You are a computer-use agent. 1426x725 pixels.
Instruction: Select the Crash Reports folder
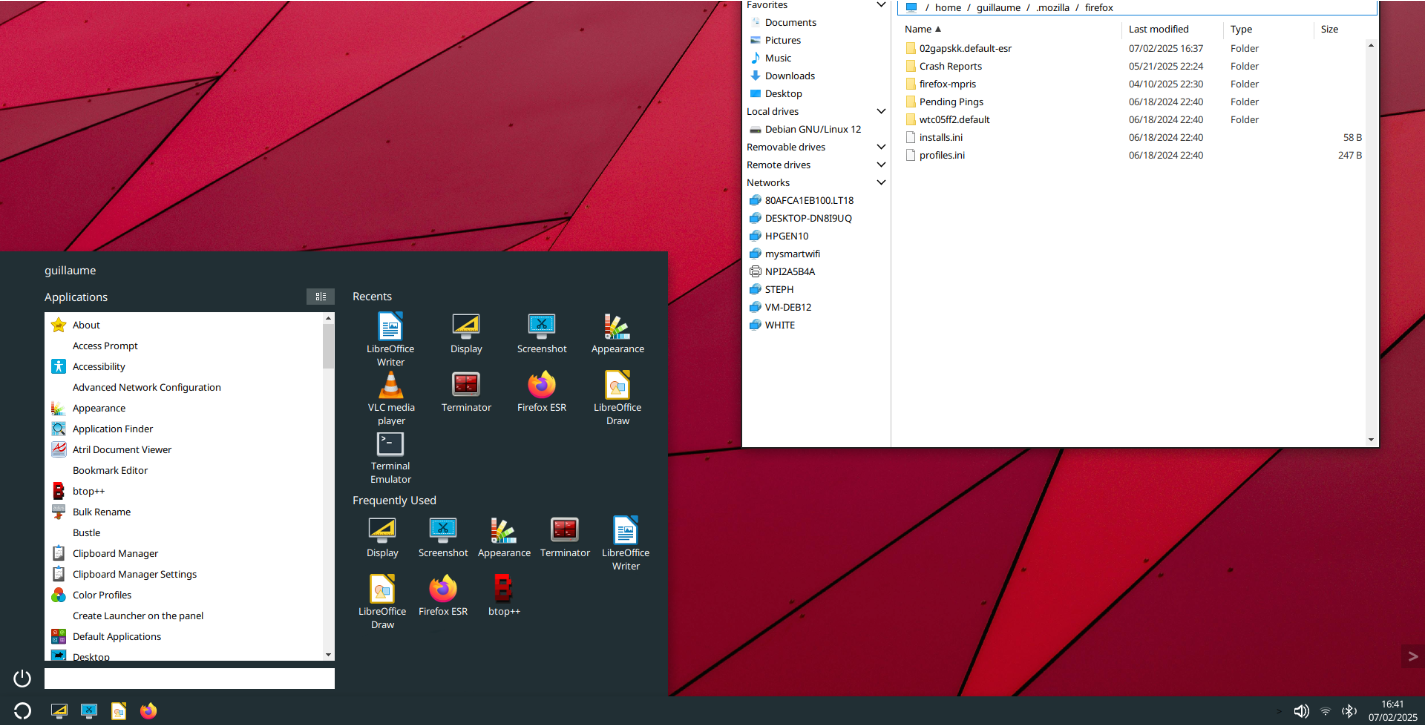coord(950,67)
